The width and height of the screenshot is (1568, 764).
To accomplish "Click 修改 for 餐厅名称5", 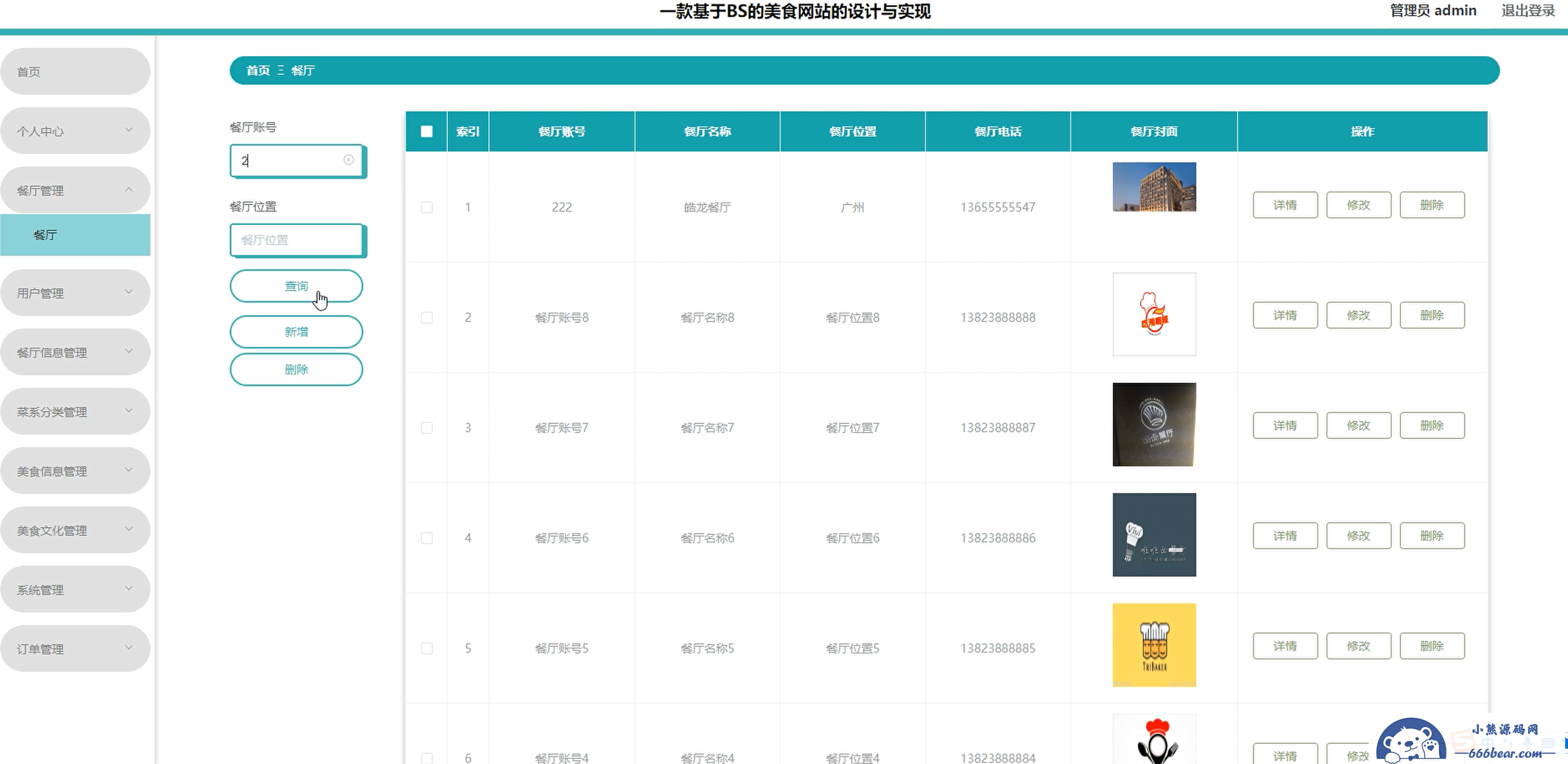I will [x=1359, y=646].
